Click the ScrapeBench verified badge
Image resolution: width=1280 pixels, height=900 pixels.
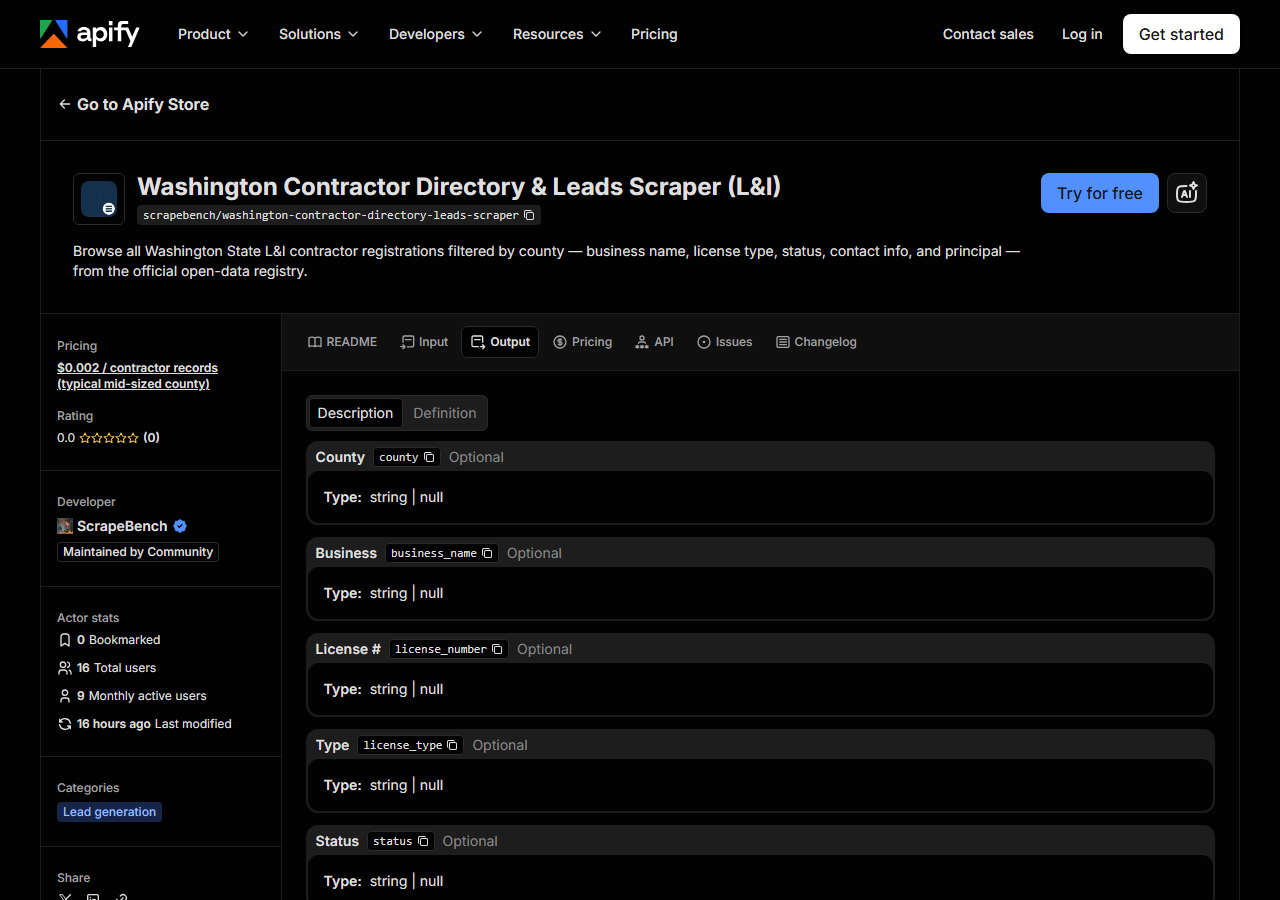[x=180, y=526]
